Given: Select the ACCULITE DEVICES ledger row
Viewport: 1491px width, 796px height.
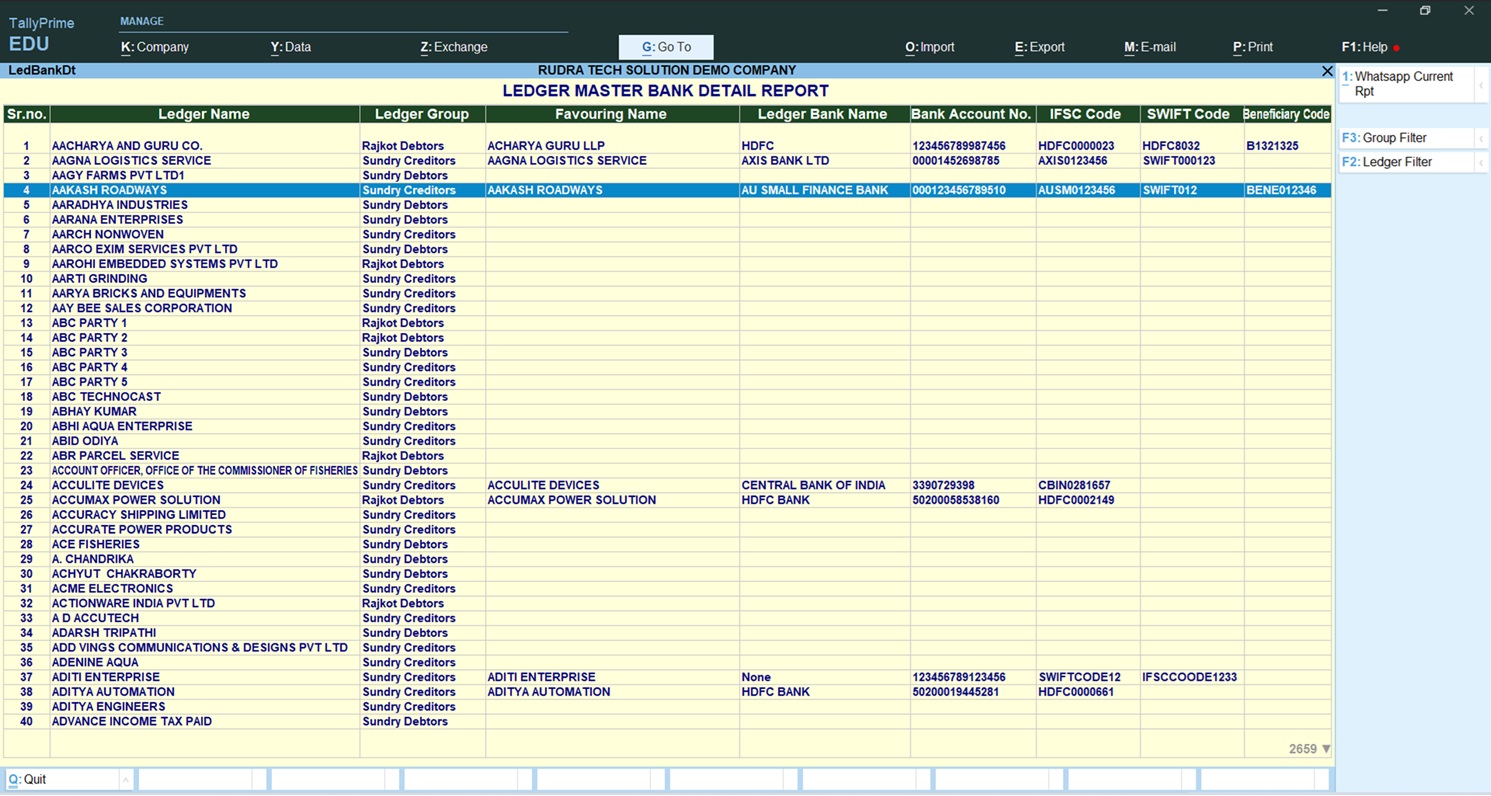Looking at the screenshot, I should pos(108,486).
